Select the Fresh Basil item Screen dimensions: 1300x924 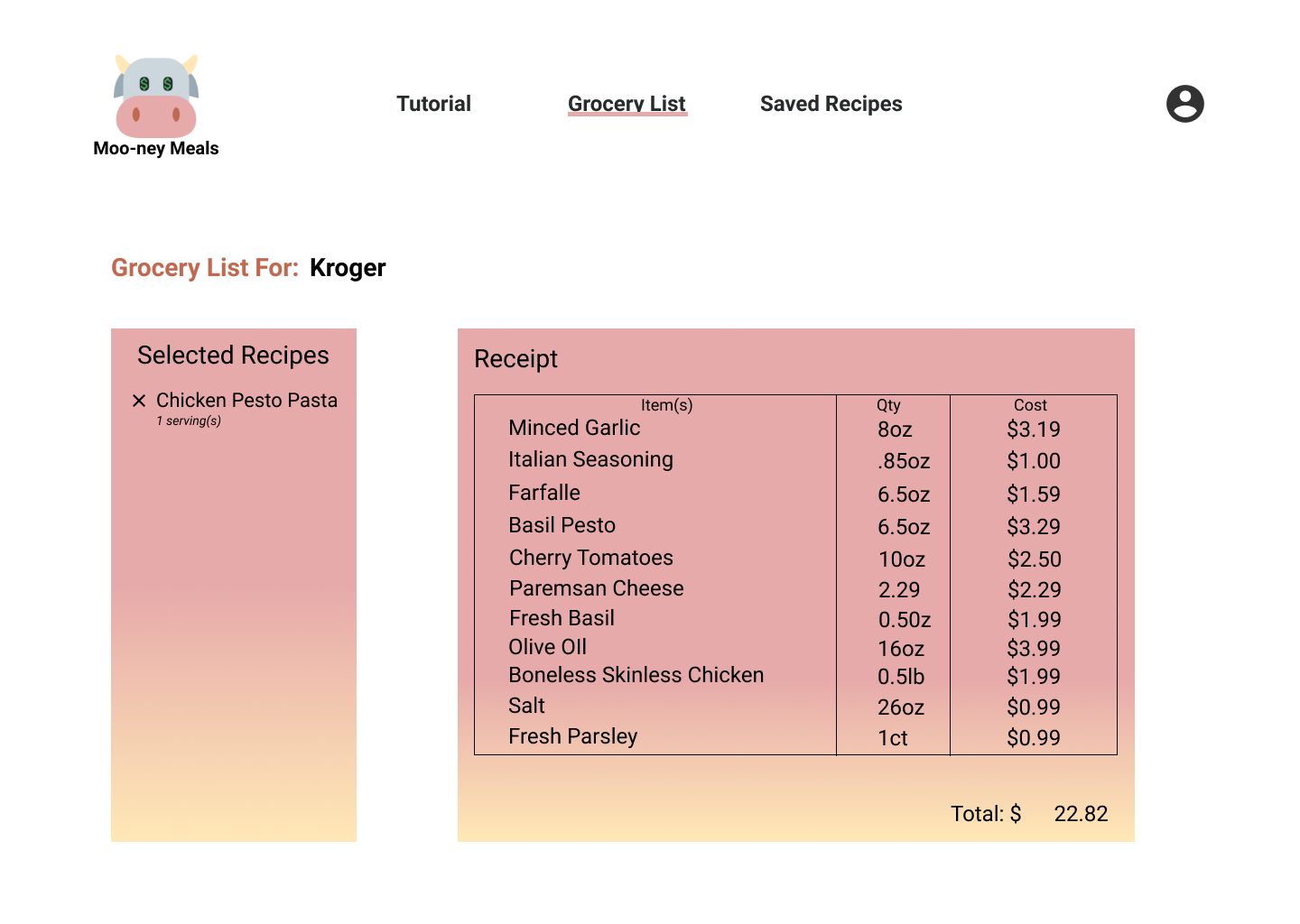[x=562, y=618]
